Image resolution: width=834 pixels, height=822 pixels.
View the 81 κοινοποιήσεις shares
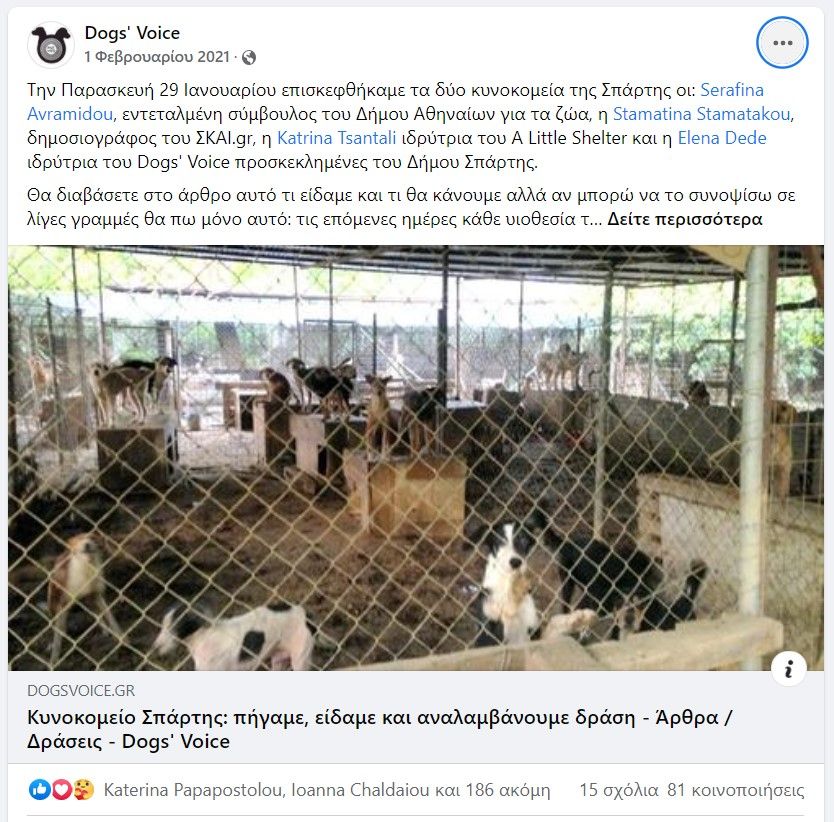click(736, 790)
